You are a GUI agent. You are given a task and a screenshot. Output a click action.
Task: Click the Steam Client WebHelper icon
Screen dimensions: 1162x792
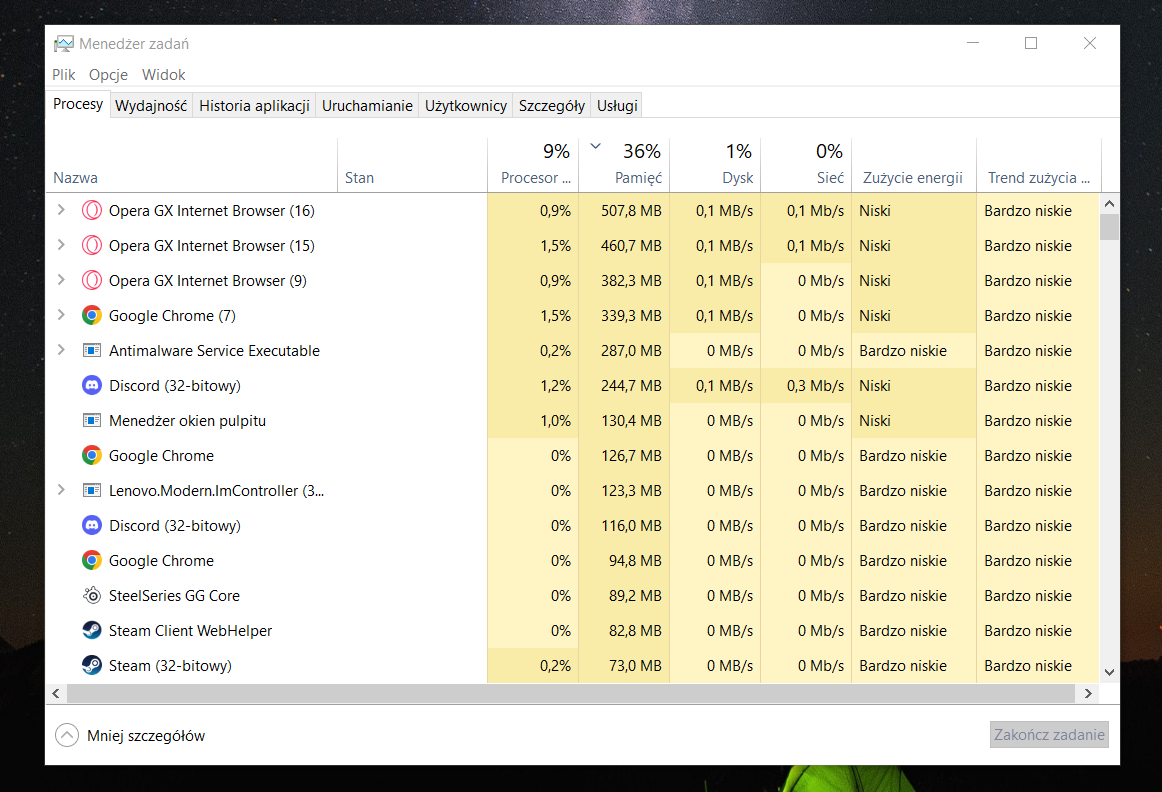[x=92, y=630]
